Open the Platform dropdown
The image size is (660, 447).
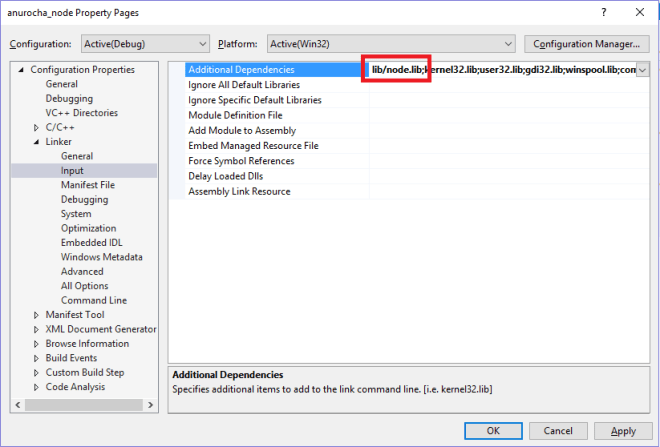391,44
